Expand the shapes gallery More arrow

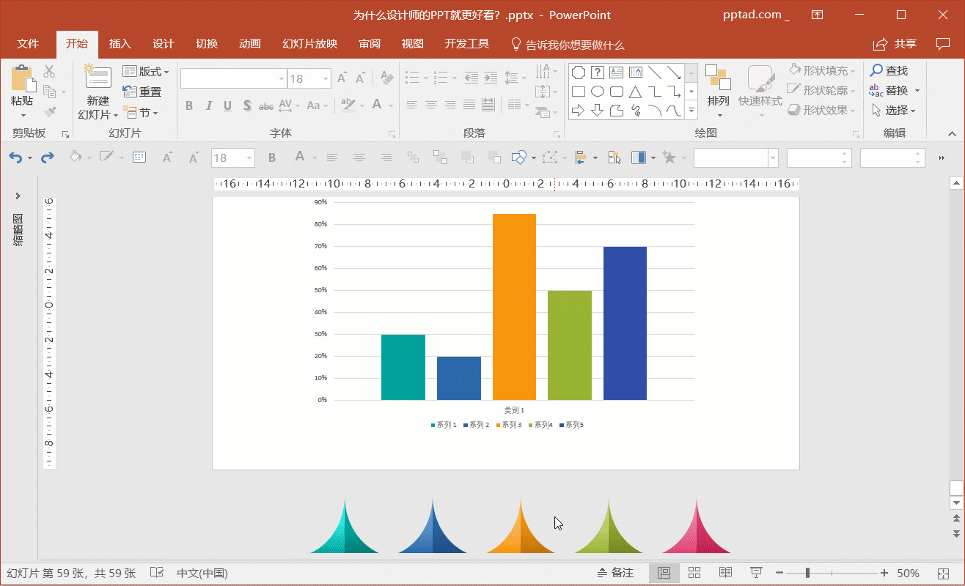[x=690, y=111]
